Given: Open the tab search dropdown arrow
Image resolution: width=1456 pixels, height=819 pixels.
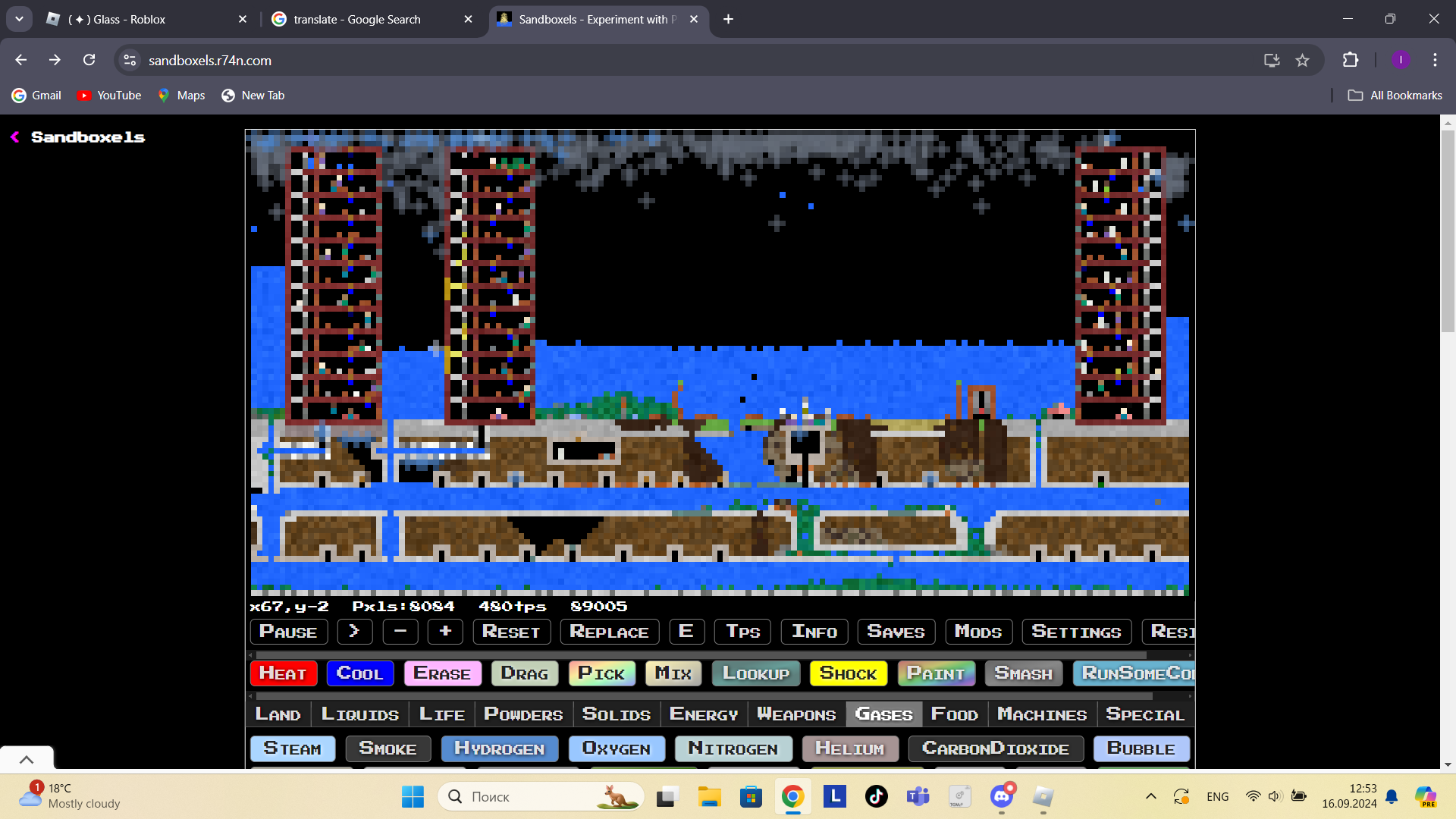Looking at the screenshot, I should [19, 19].
